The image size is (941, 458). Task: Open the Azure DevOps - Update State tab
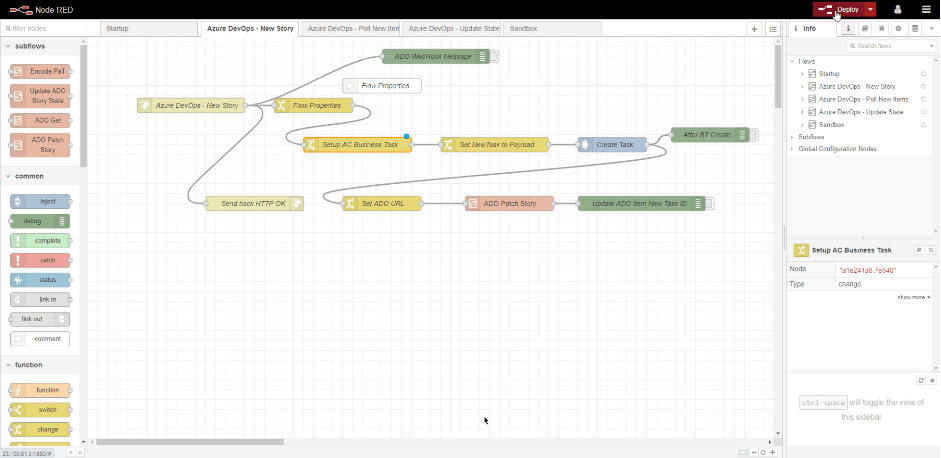(x=451, y=28)
